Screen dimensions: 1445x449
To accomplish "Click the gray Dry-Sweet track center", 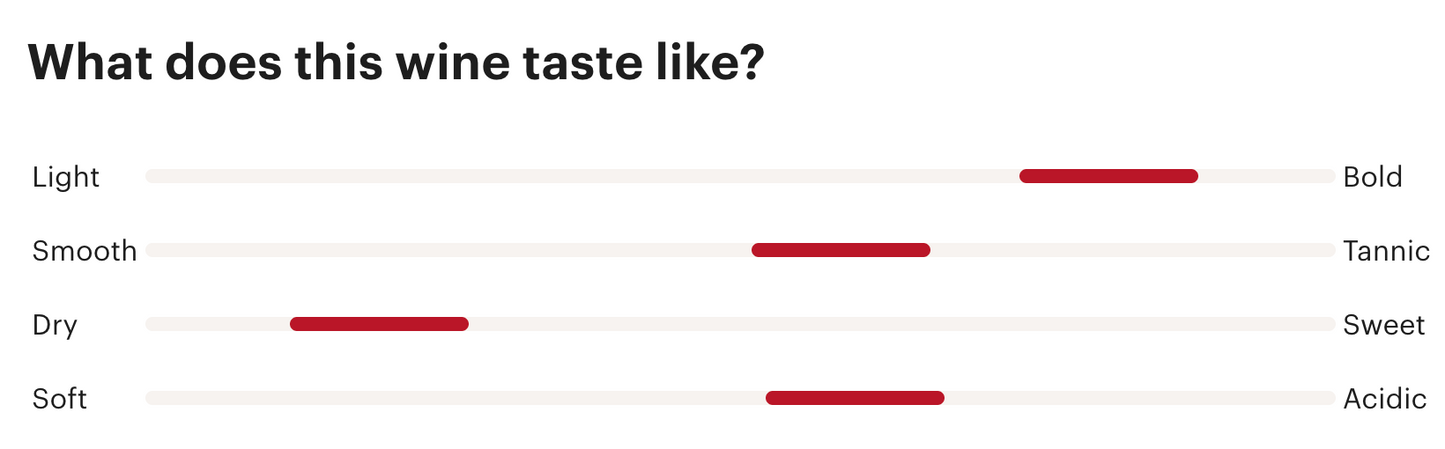I will point(740,324).
